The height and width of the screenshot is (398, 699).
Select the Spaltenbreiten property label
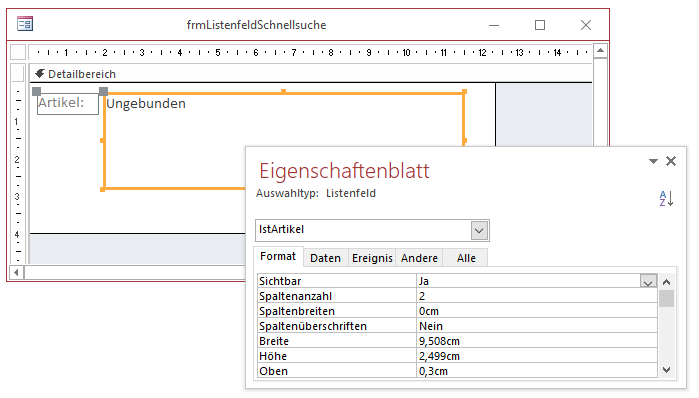click(x=337, y=311)
